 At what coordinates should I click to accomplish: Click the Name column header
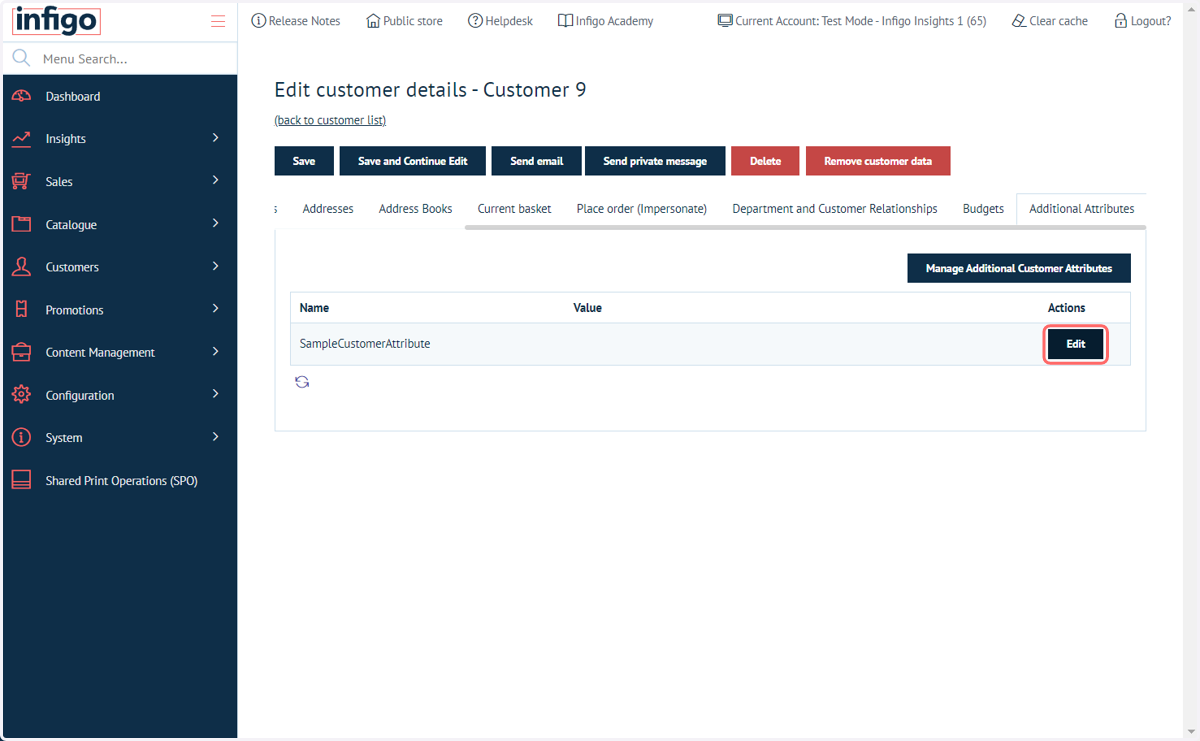point(314,308)
